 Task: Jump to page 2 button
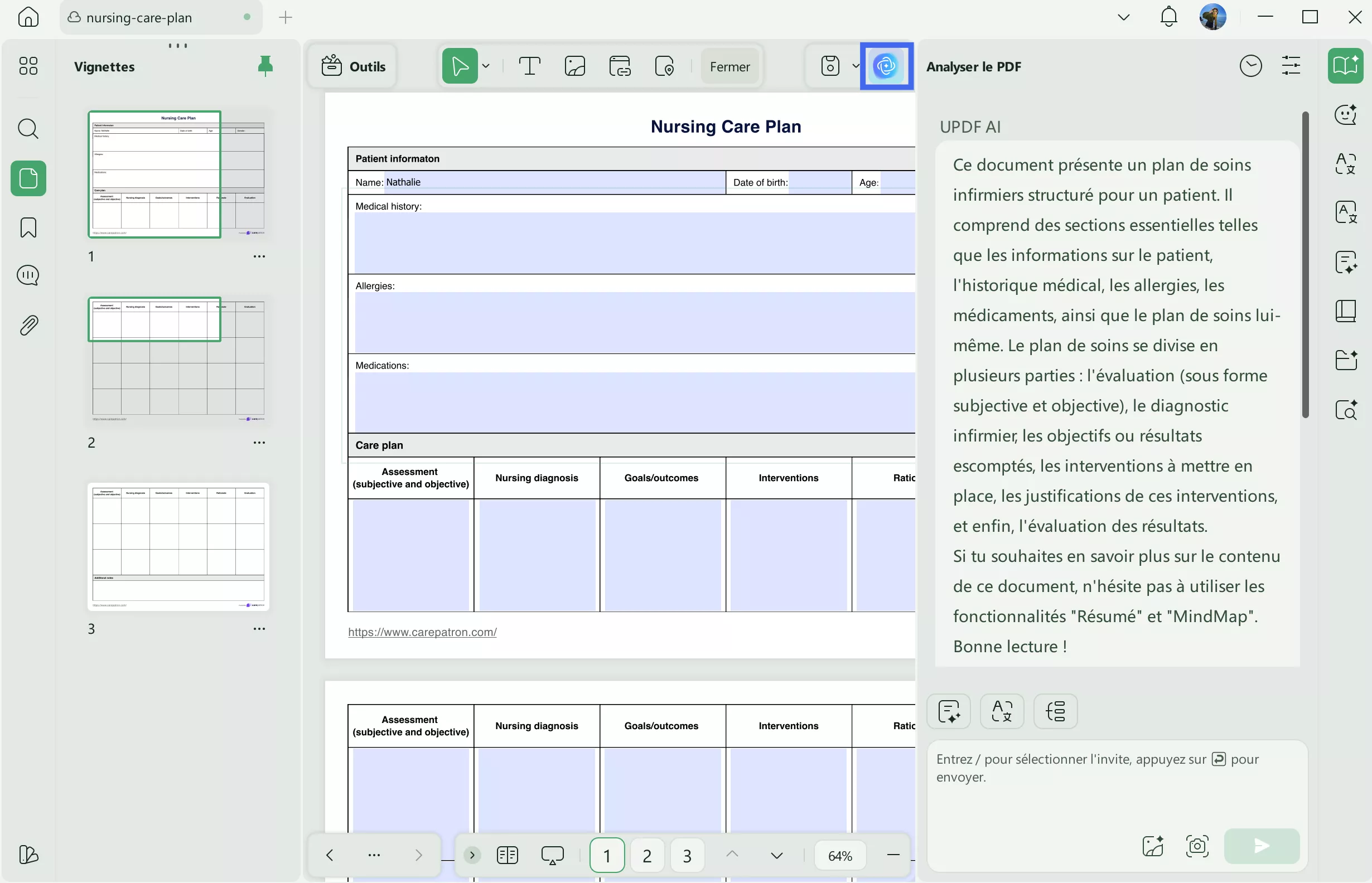point(647,855)
